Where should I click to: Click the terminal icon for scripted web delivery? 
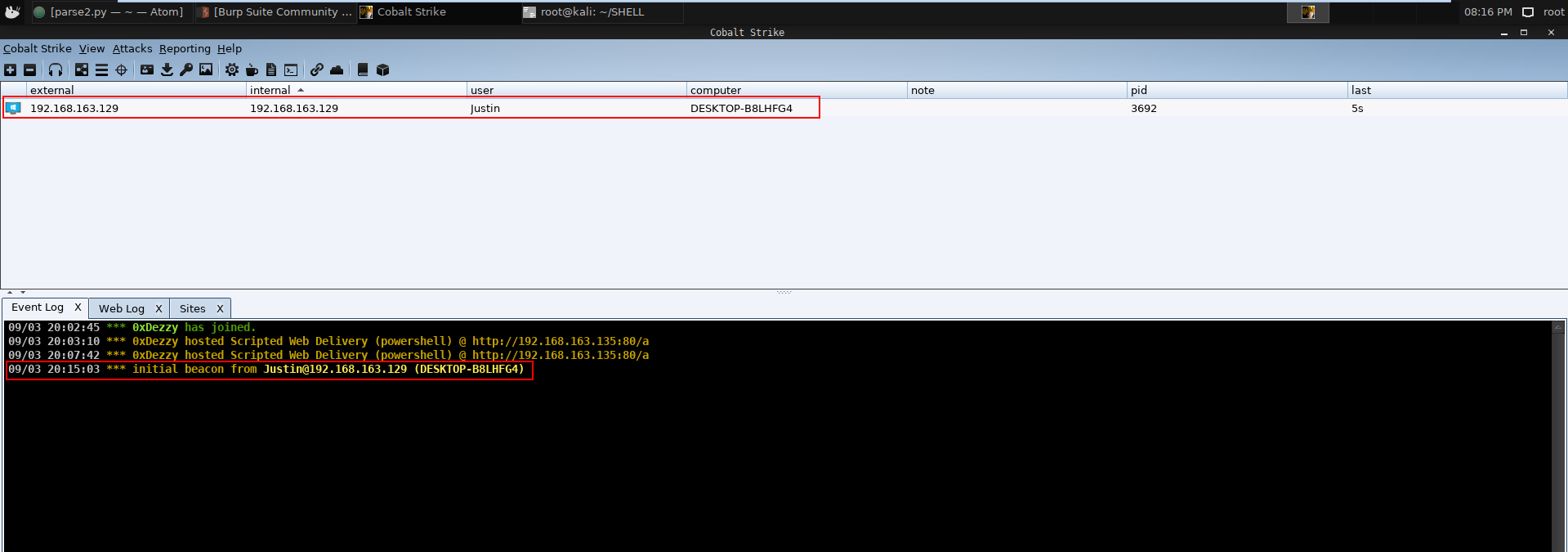pyautogui.click(x=291, y=70)
